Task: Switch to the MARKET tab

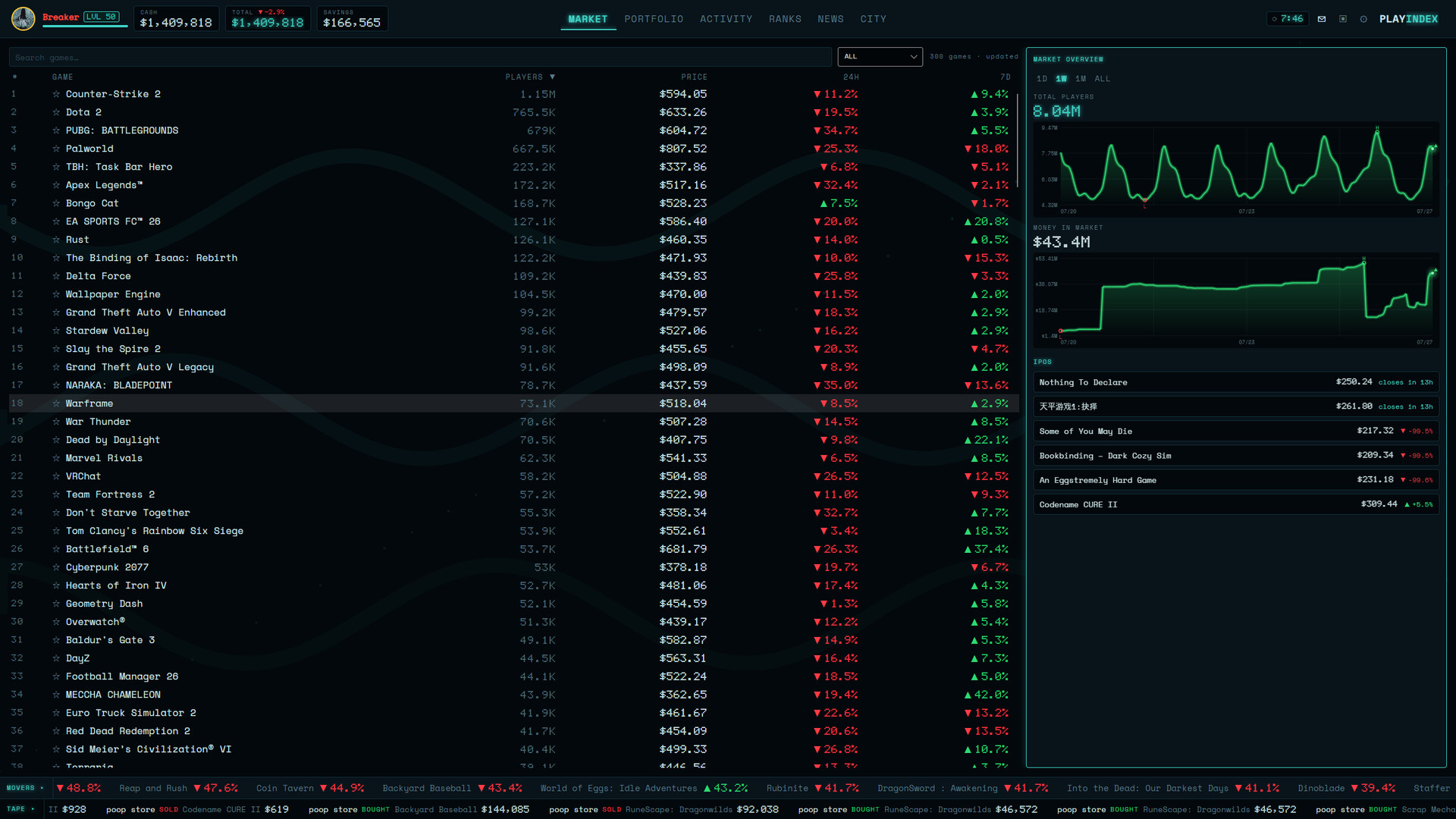Action: 588,19
